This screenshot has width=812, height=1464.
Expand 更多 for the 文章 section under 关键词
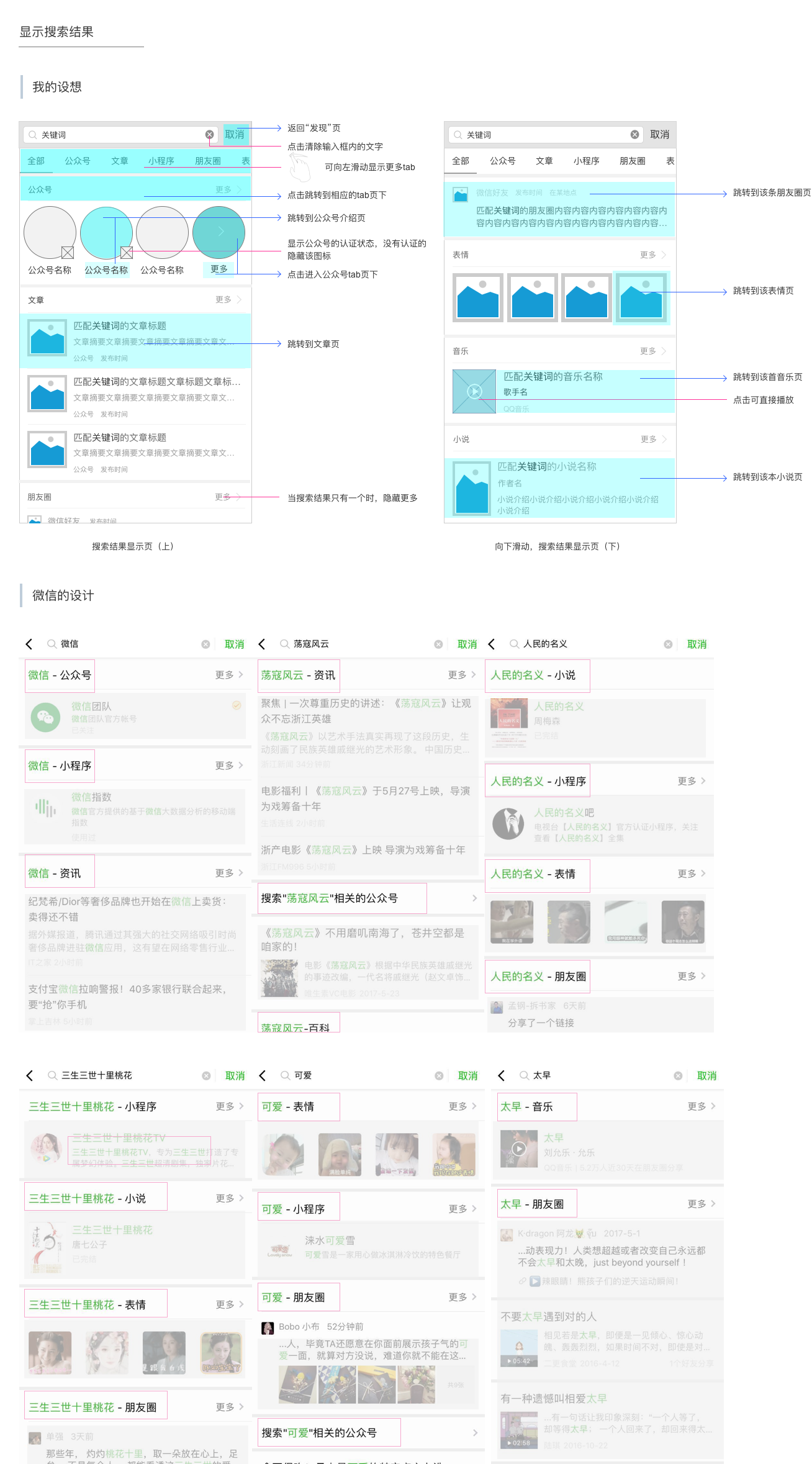tap(228, 299)
